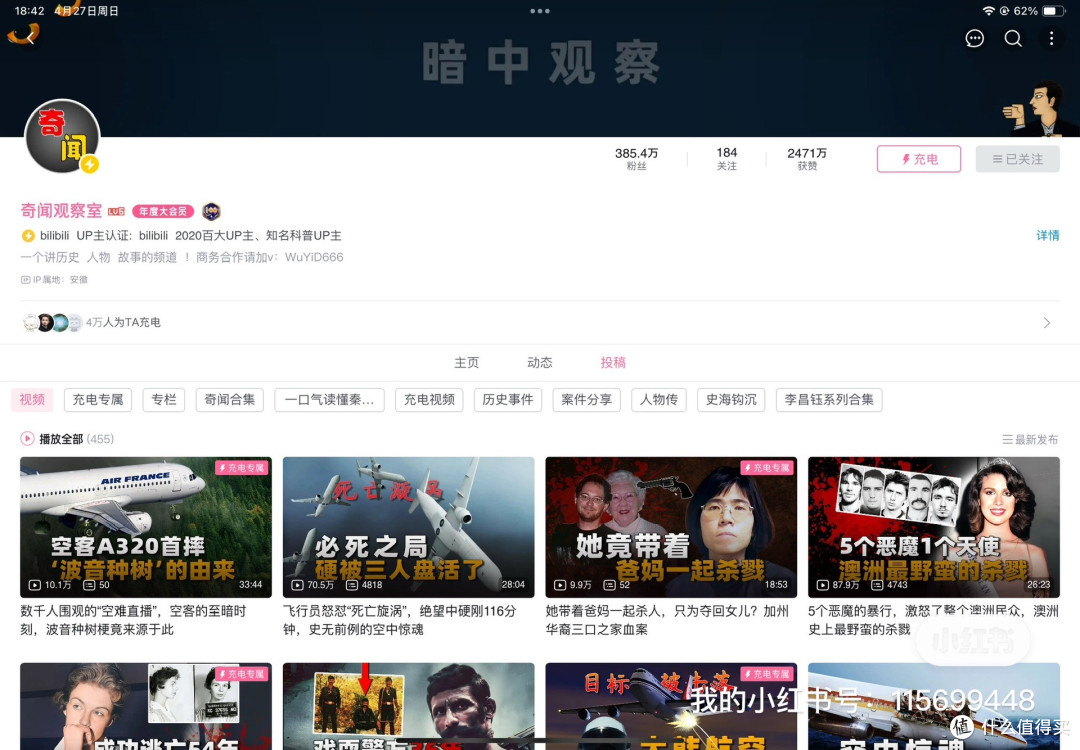The height and width of the screenshot is (750, 1080).
Task: Tap the play-all circular play icon
Action: (x=28, y=439)
